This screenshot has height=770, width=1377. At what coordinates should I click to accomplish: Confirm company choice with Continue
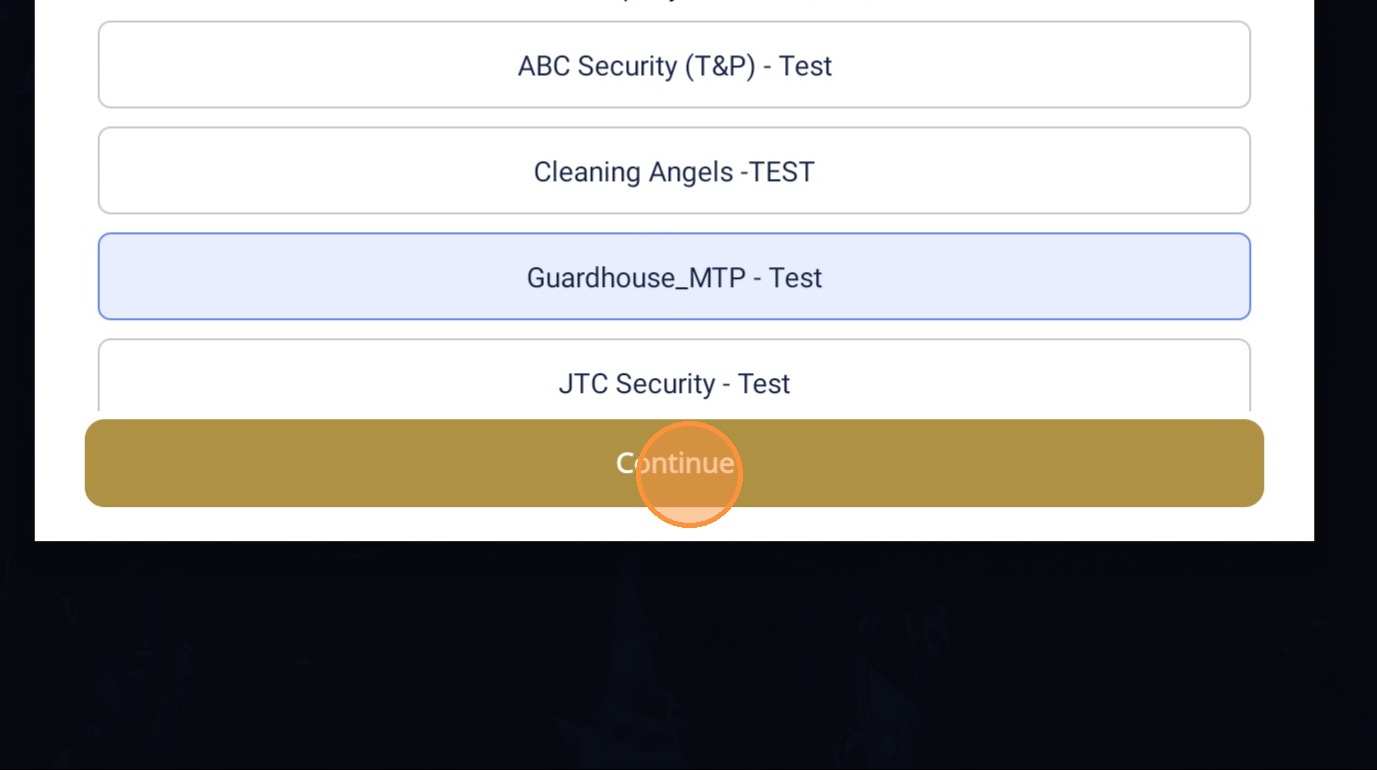point(674,463)
